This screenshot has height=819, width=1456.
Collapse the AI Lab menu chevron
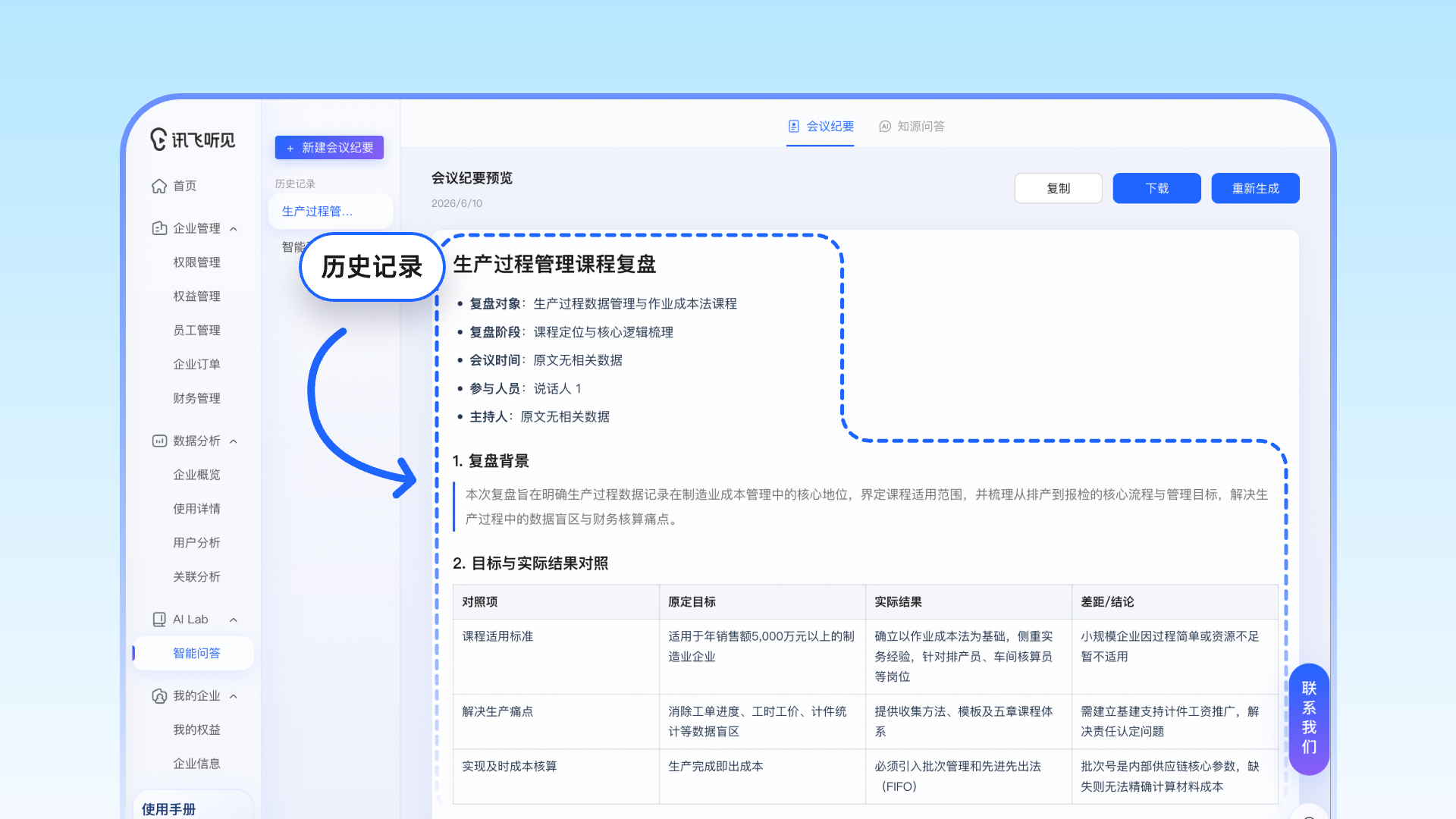[x=234, y=620]
